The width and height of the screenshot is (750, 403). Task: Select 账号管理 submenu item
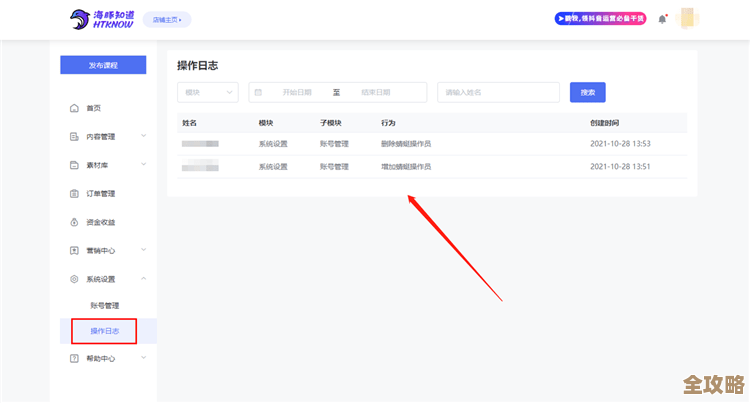[x=105, y=305]
